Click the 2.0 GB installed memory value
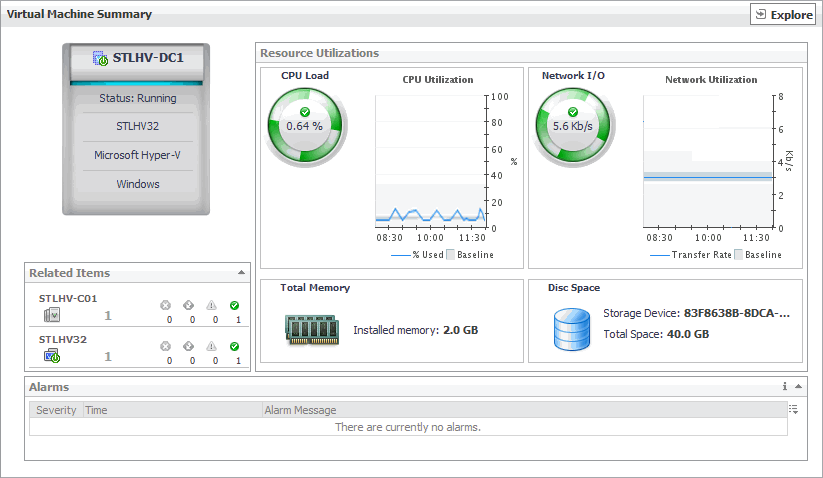This screenshot has height=478, width=823. [460, 330]
